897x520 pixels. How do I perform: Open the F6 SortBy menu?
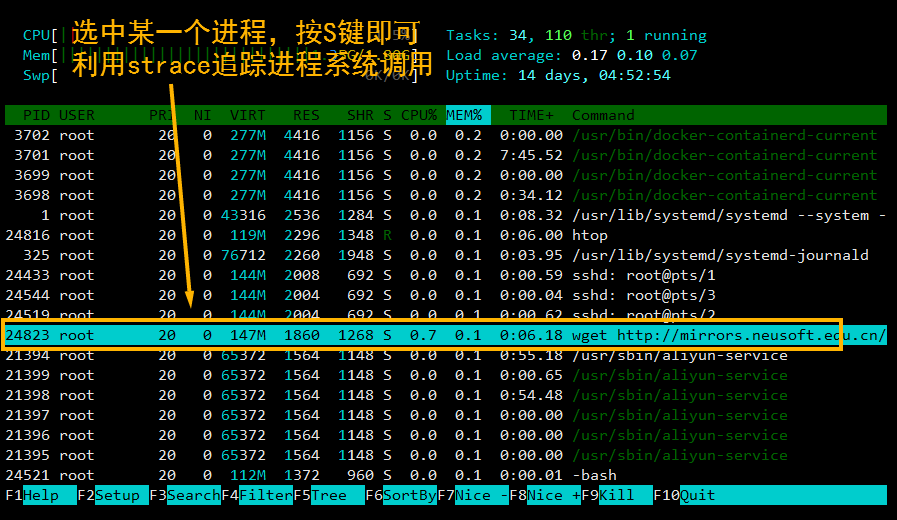[409, 495]
